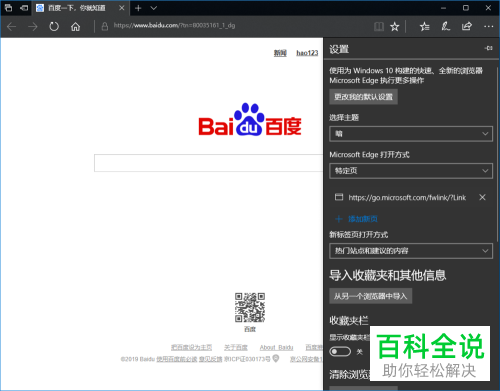Viewport: 500px width, 391px height.
Task: Open a new tab with plus
Action: click(138, 8)
